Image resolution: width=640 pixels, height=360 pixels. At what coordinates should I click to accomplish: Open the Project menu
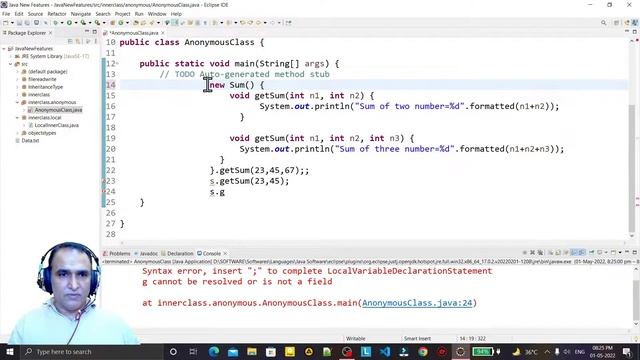click(x=122, y=14)
